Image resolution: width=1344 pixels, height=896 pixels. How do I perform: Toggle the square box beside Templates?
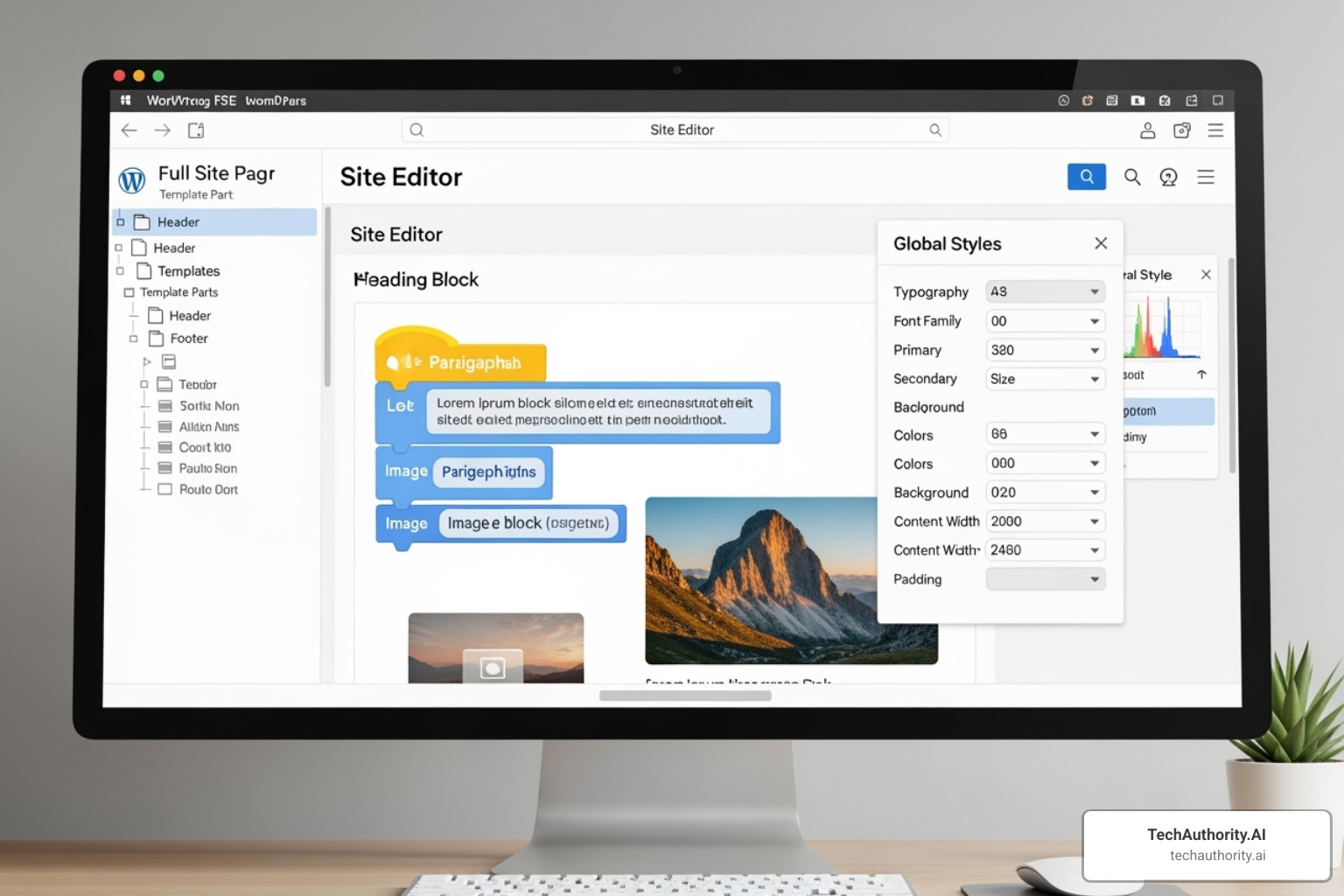coord(121,271)
